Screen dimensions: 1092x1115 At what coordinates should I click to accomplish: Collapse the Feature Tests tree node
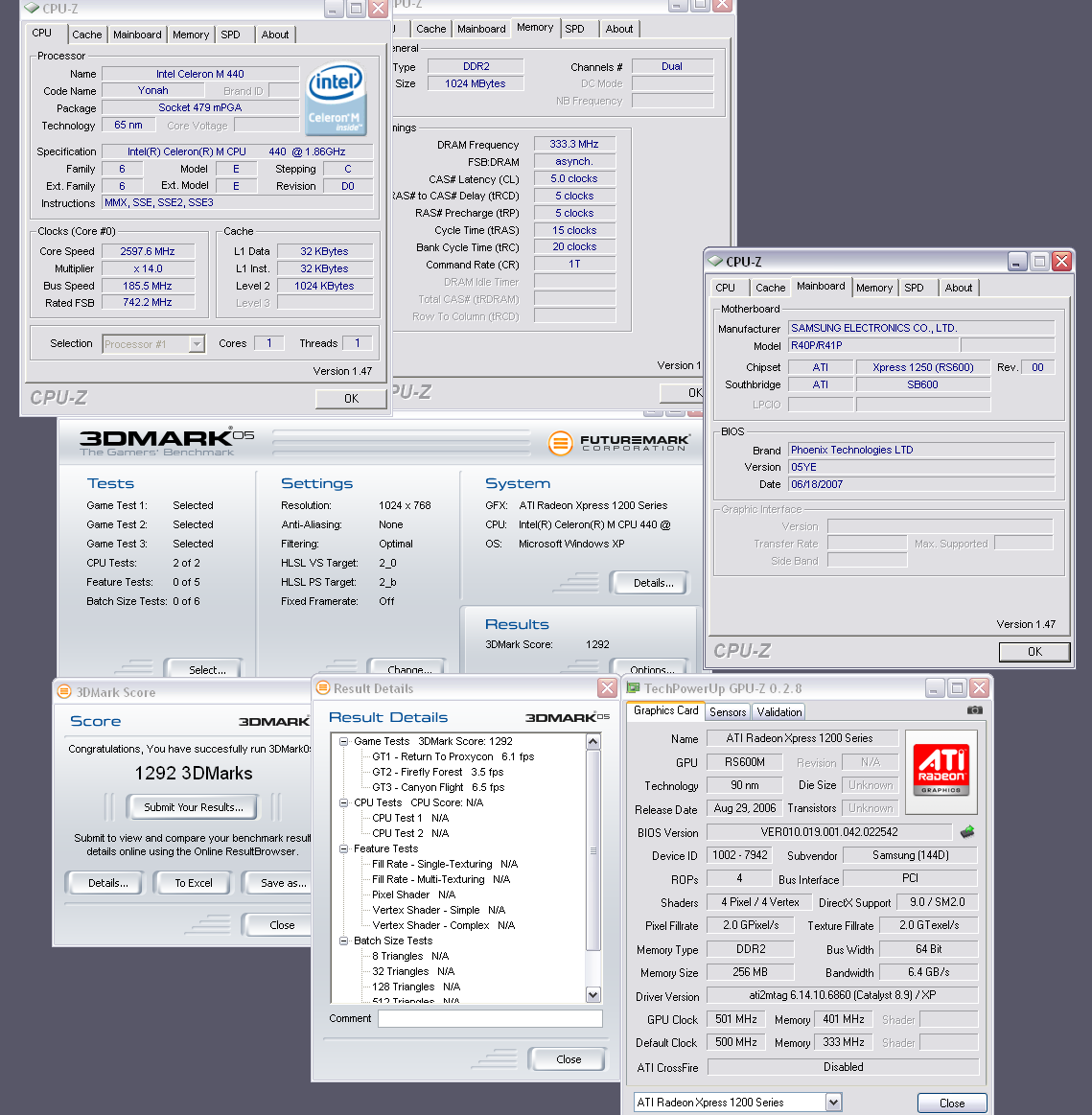[343, 848]
